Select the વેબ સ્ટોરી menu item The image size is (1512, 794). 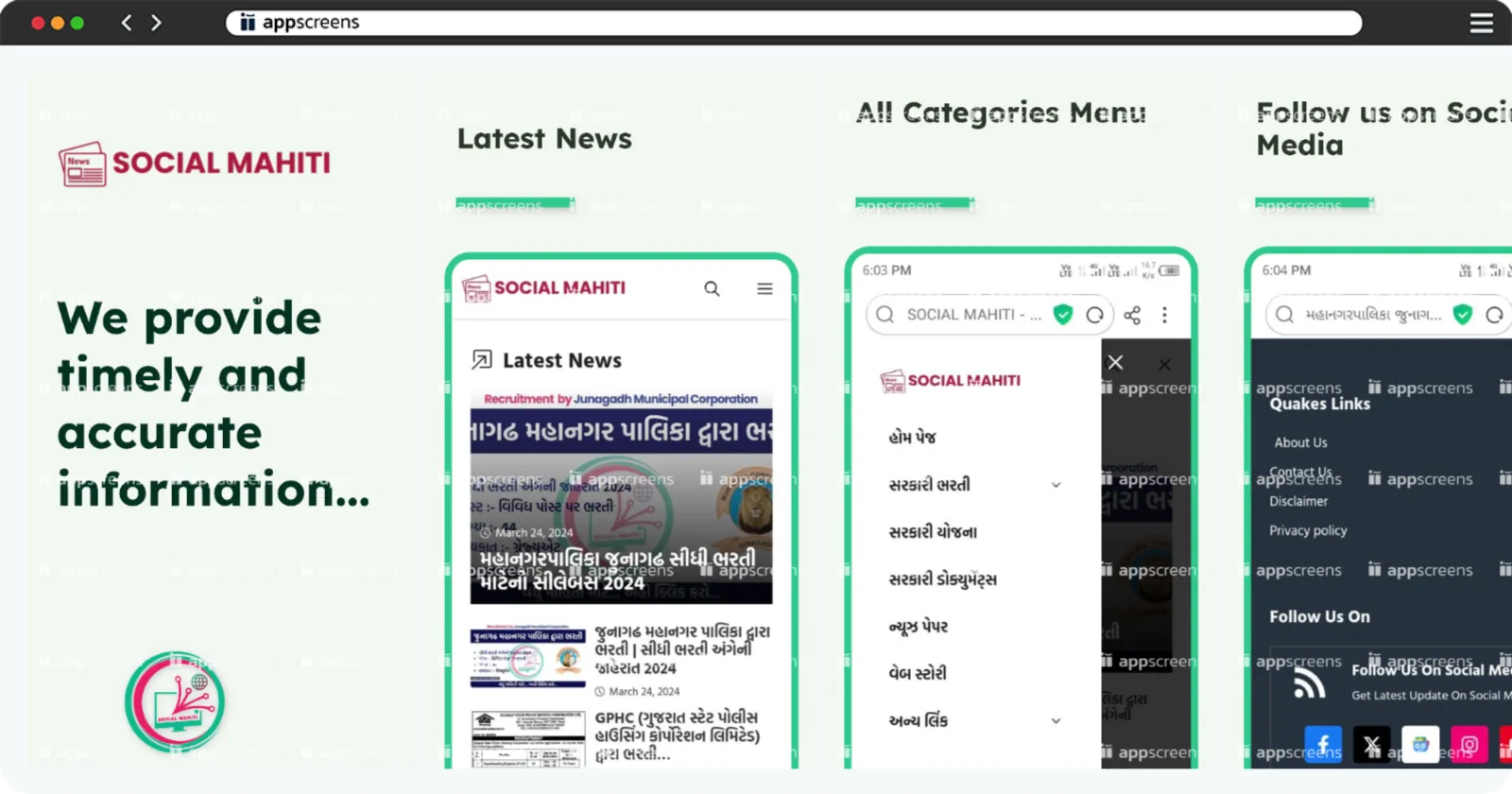[917, 673]
